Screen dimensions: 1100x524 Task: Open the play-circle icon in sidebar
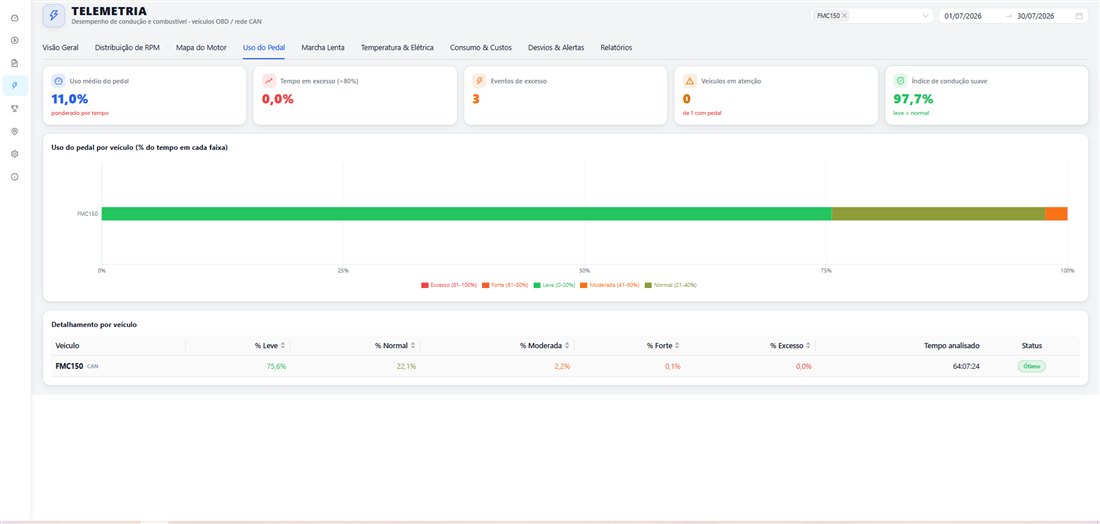pyautogui.click(x=15, y=40)
